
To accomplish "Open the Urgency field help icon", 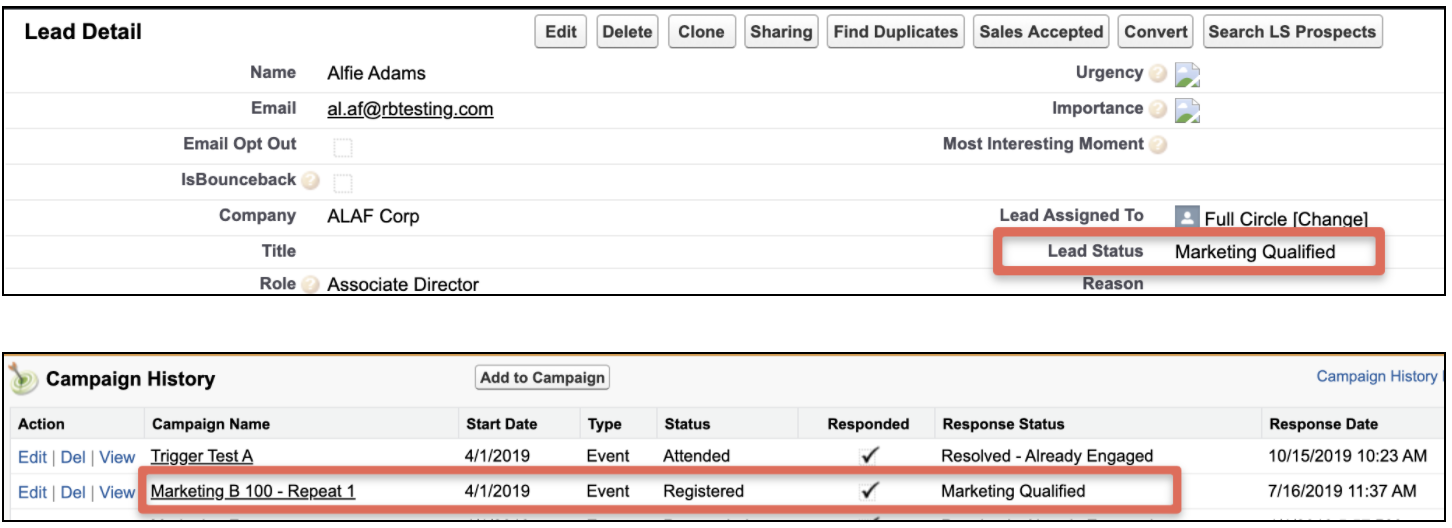I will coord(1158,74).
